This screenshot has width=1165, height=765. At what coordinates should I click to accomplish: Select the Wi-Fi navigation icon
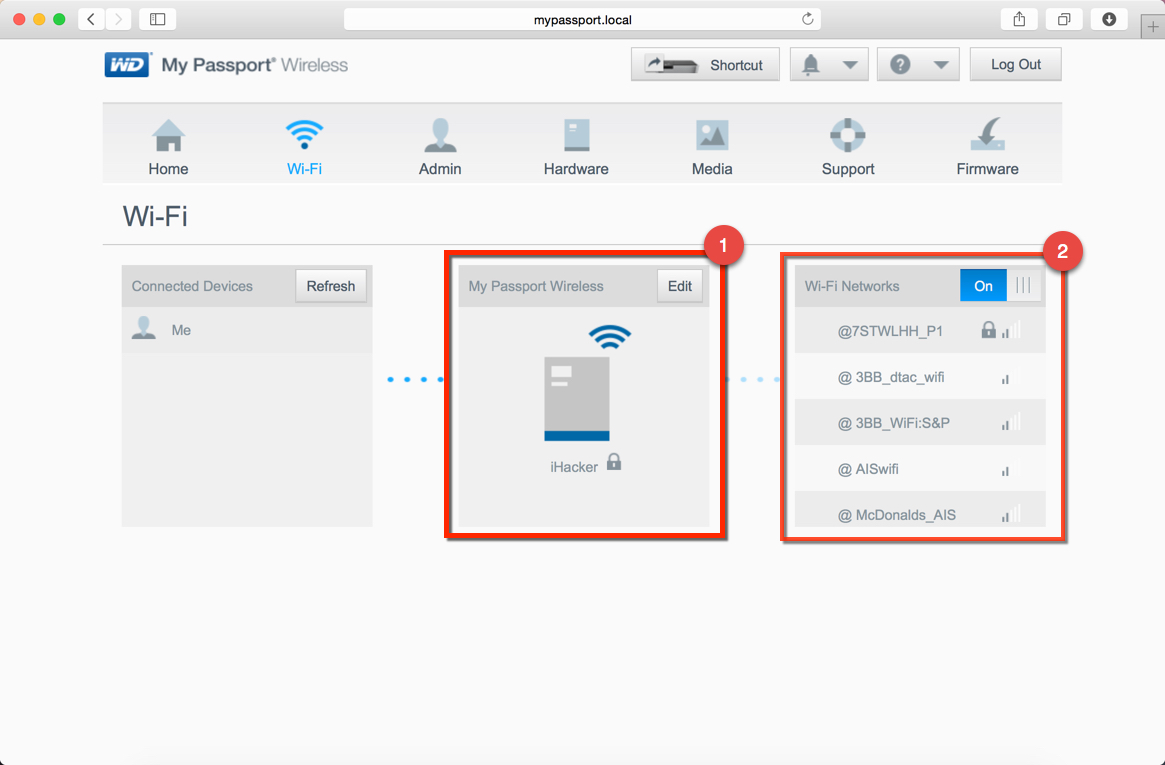coord(304,135)
